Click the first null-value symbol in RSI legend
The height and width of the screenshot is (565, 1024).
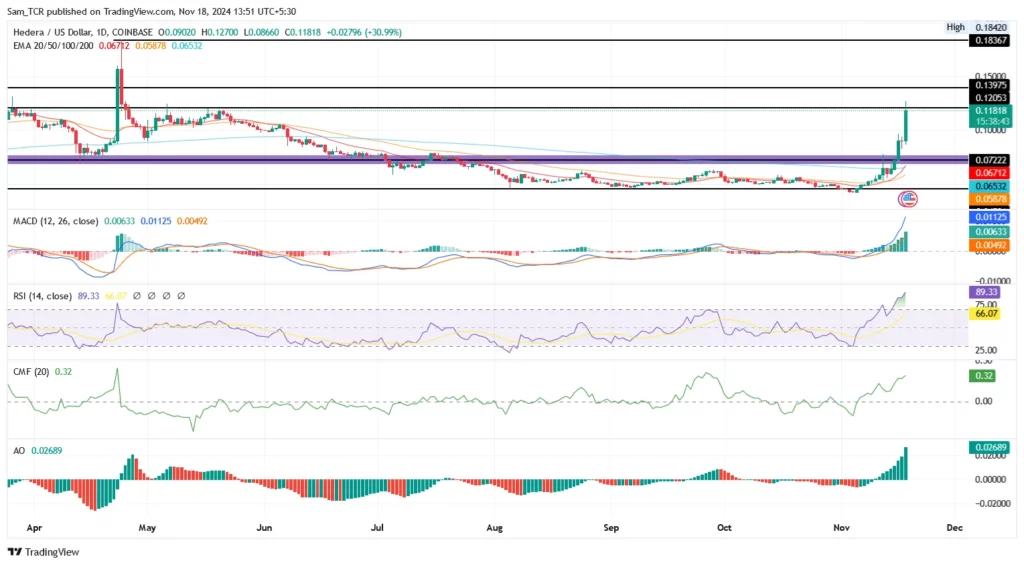[136, 296]
